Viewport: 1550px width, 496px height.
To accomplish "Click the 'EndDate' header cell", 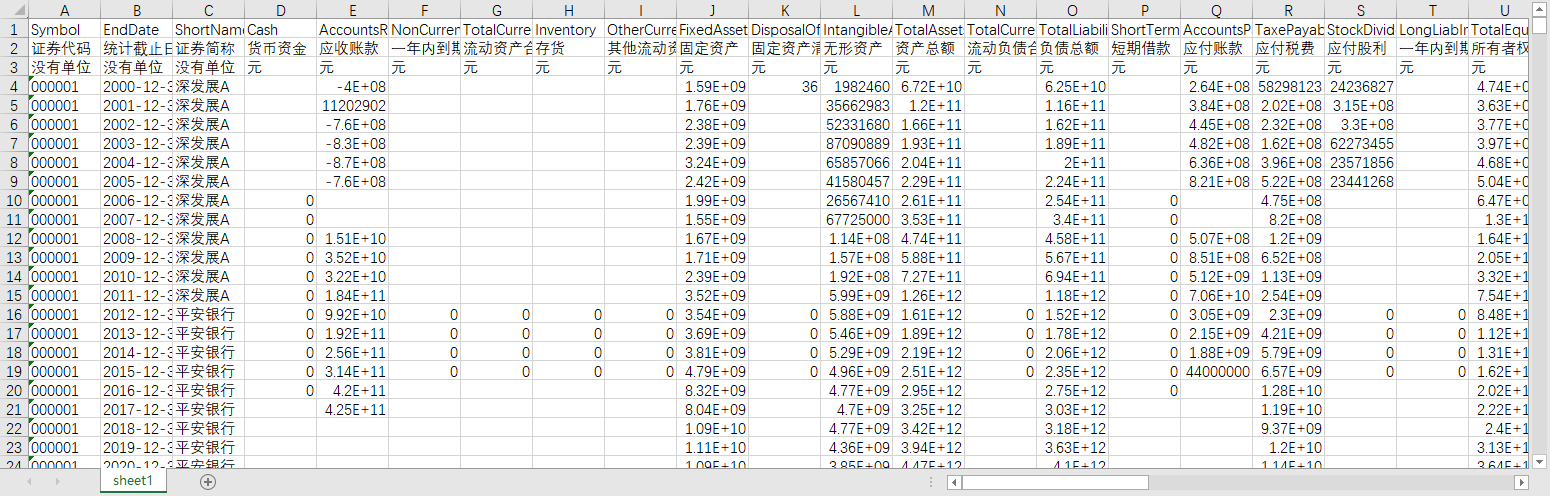I will click(136, 30).
